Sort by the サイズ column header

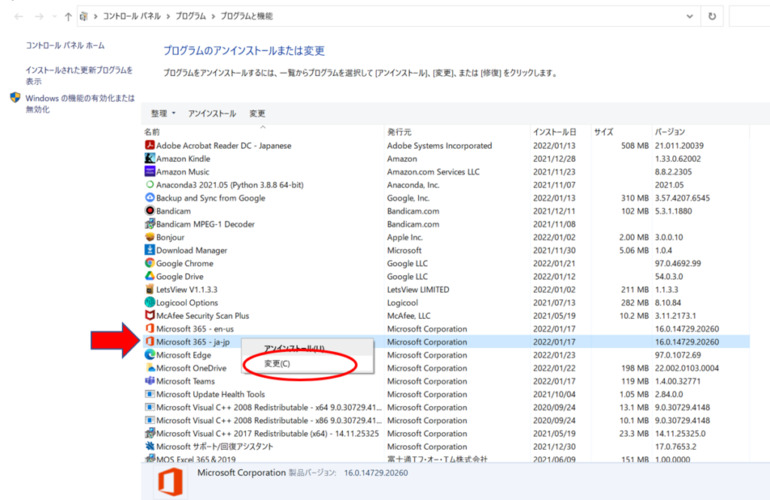[621, 132]
